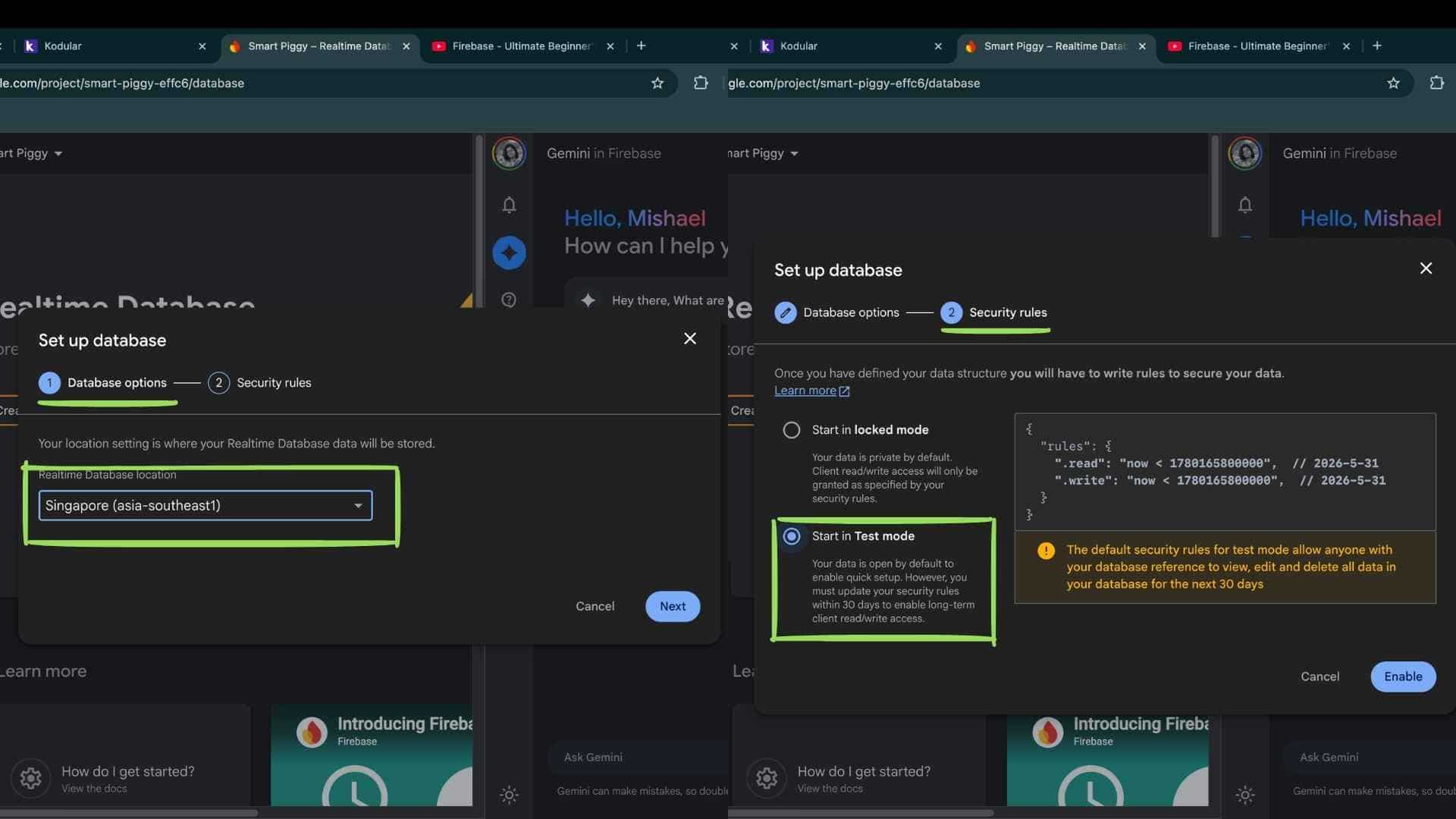The height and width of the screenshot is (819, 1456).
Task: Open notifications bell in left Firebase console
Action: coord(509,205)
